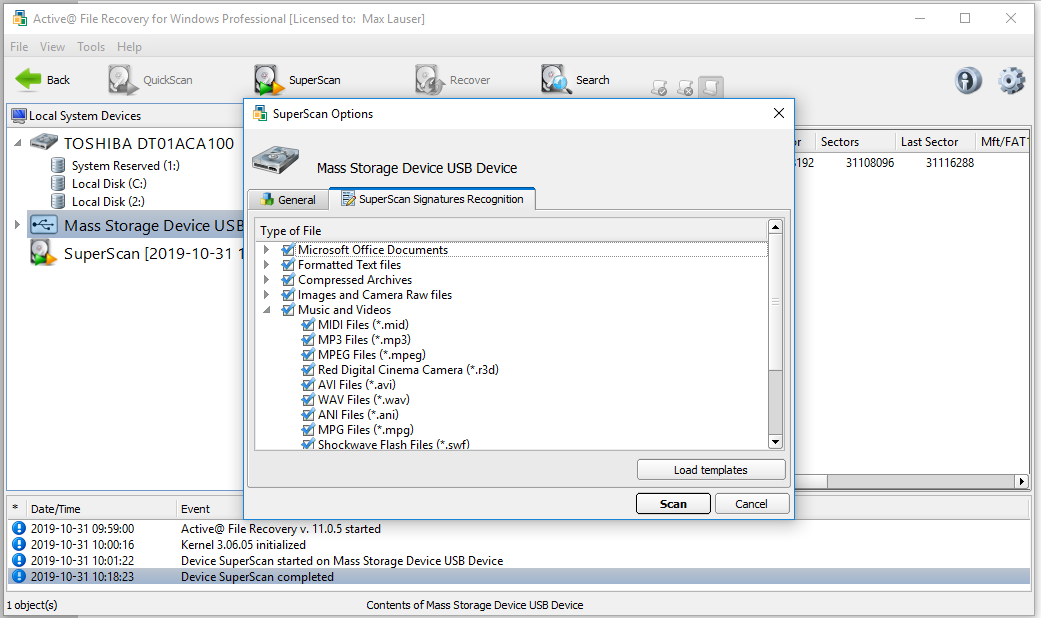Viewport: 1041px width, 618px height.
Task: Click the highlighted scroll/log toolbar icon
Action: coord(710,87)
